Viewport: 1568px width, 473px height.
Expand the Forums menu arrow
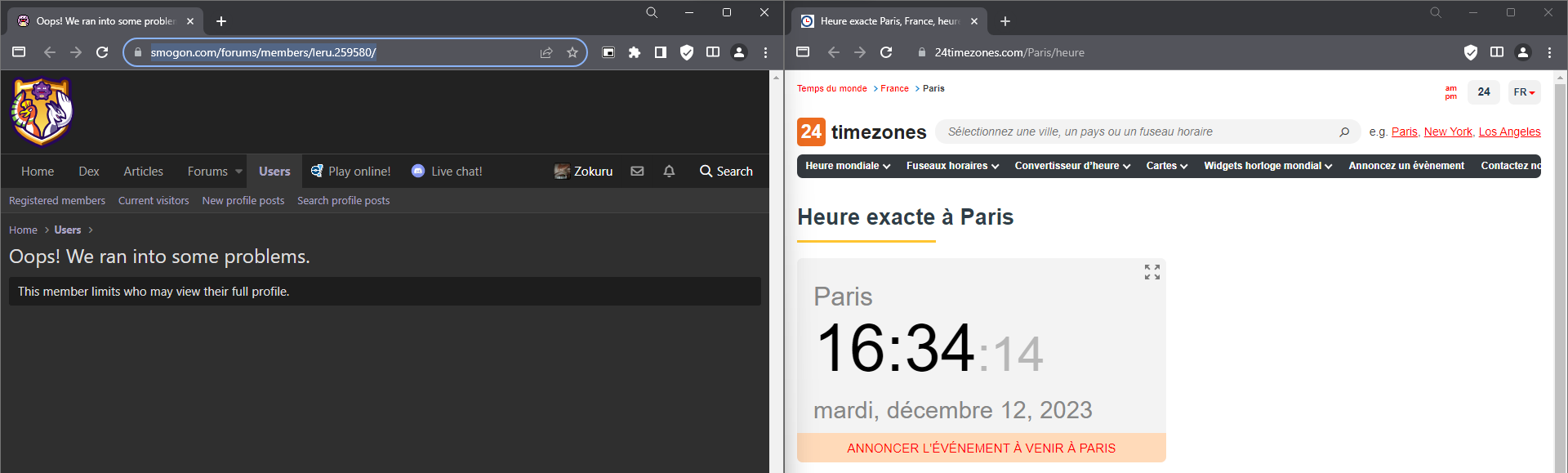(x=238, y=172)
